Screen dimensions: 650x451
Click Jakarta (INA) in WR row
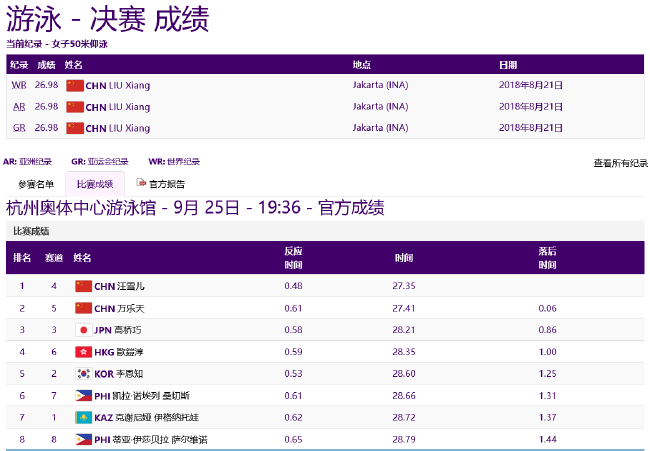[381, 85]
